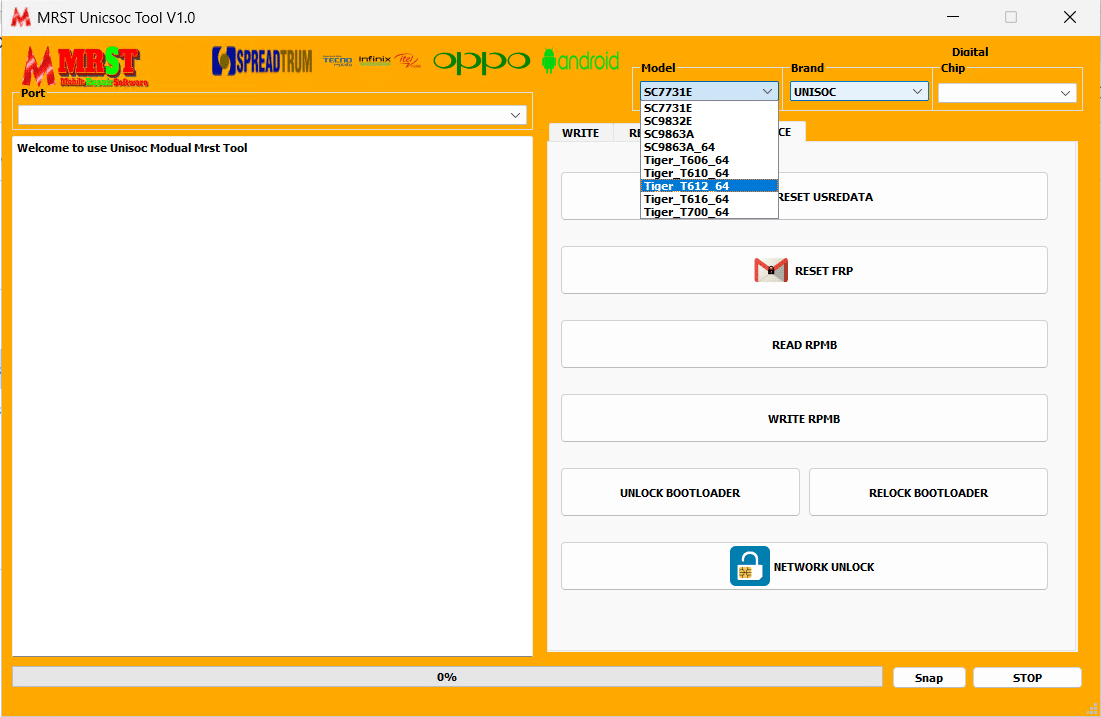Click the Android logo in header
The width and height of the screenshot is (1101, 717).
[580, 61]
